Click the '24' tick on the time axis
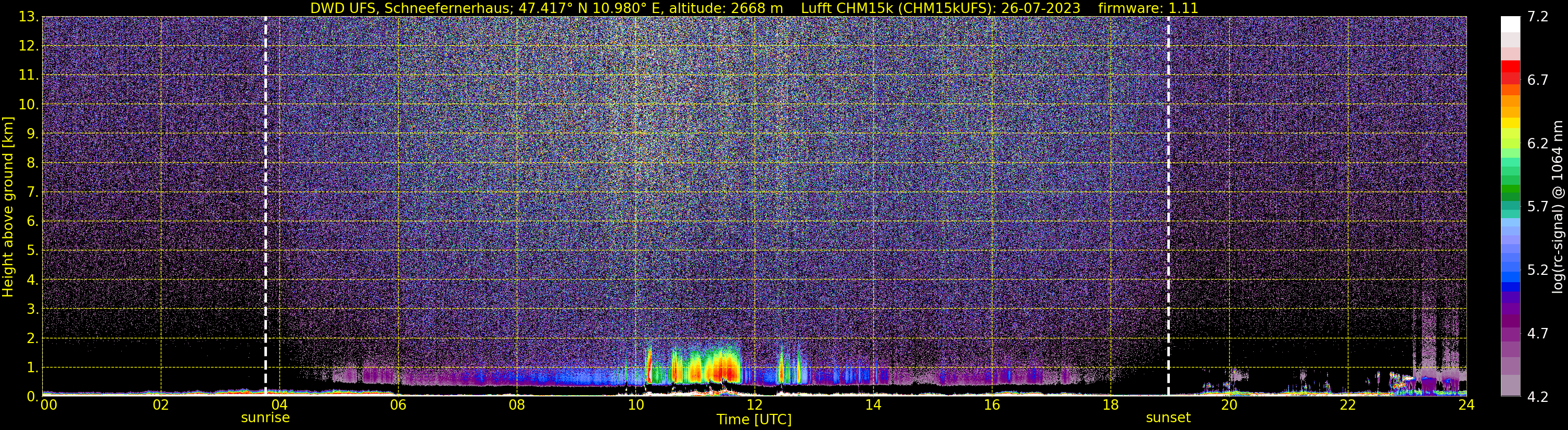The width and height of the screenshot is (1568, 430). click(x=1467, y=406)
